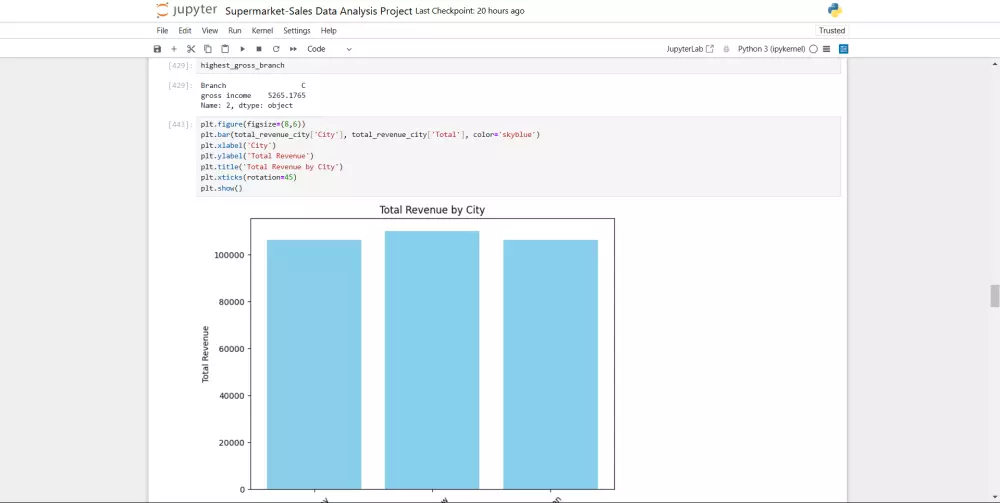Click the scrollbar down arrow

994,497
